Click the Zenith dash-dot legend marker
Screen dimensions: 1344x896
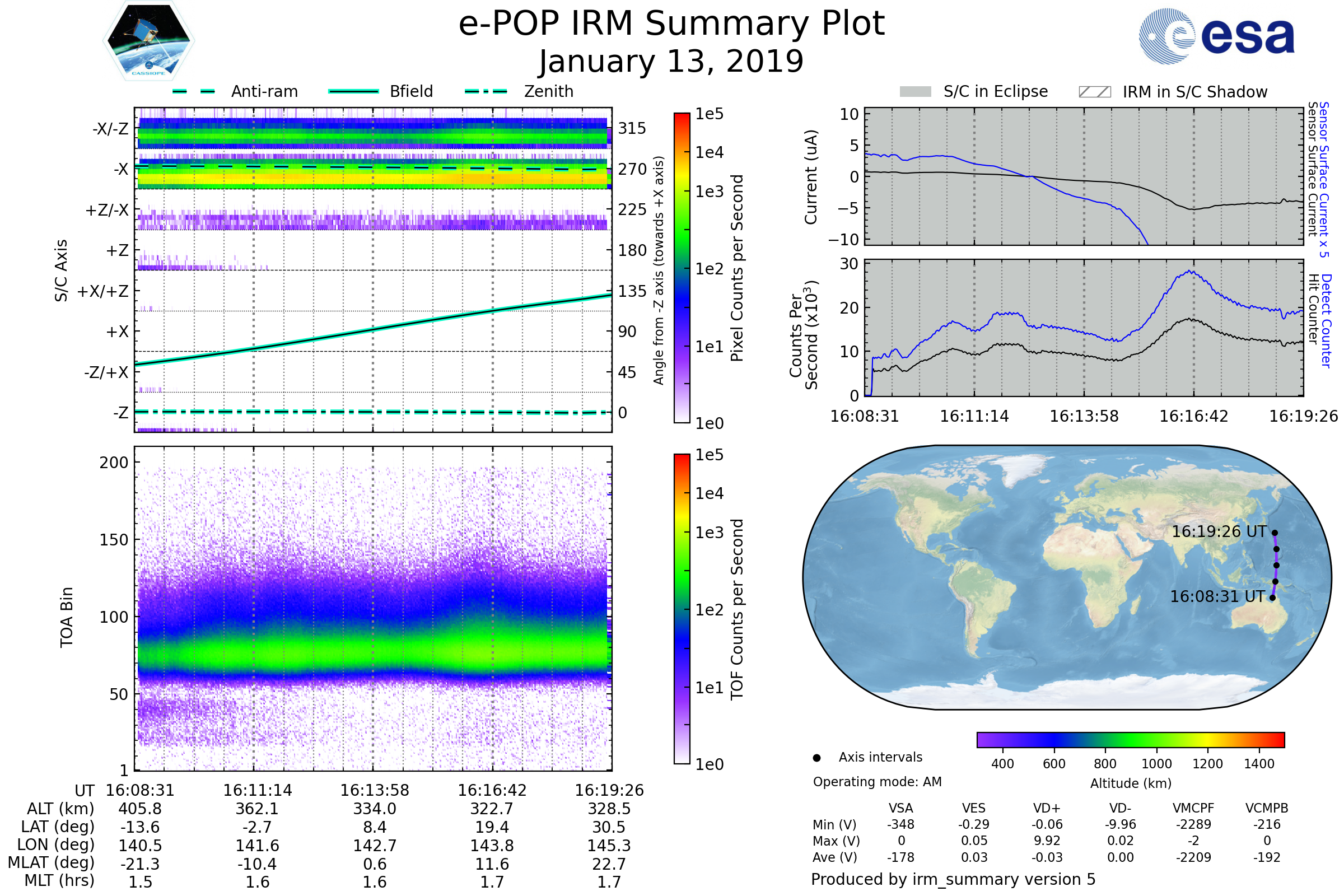coord(486,91)
